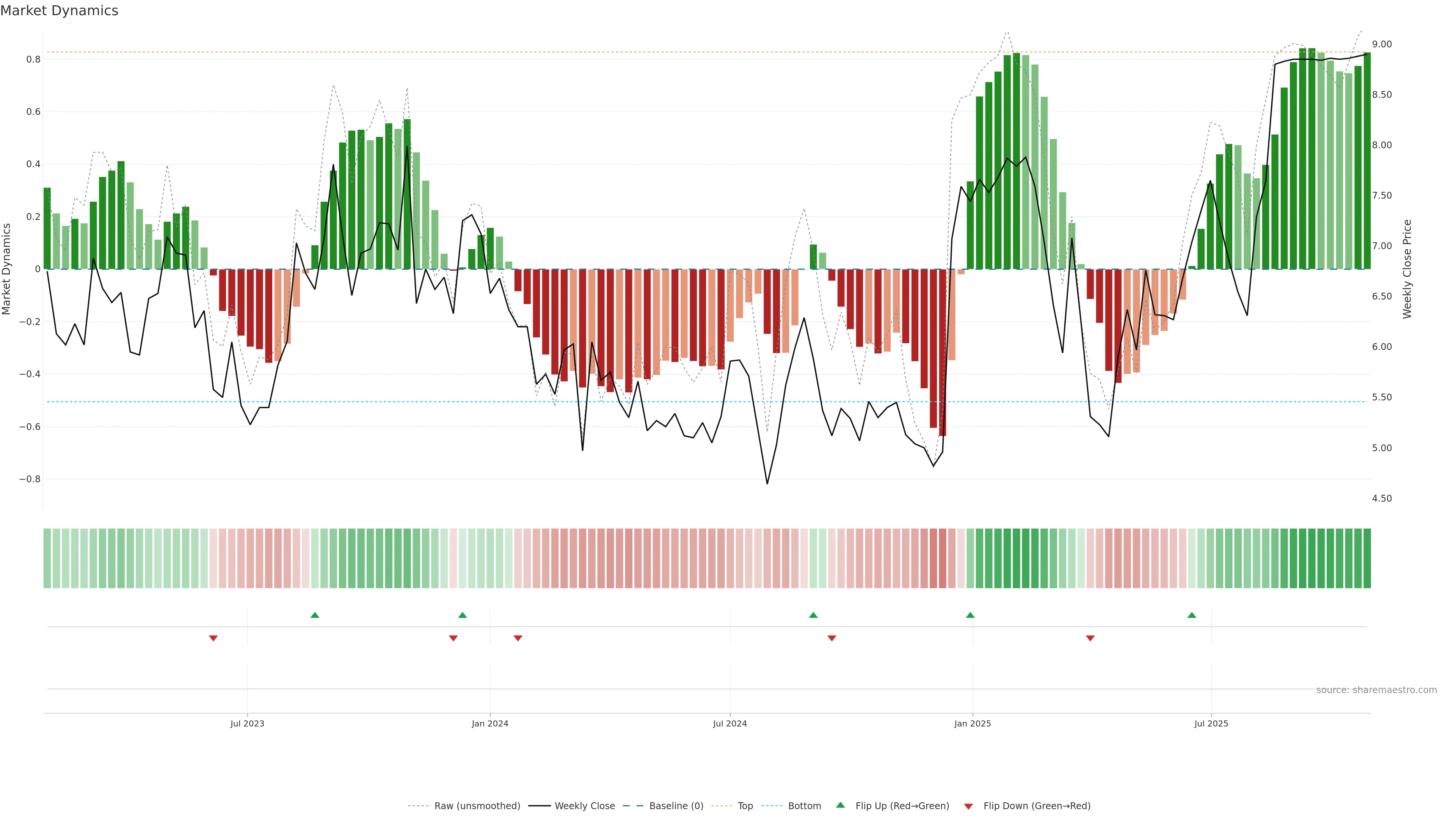Click the Market Dynamics chart title
This screenshot has width=1456, height=819.
(x=60, y=11)
